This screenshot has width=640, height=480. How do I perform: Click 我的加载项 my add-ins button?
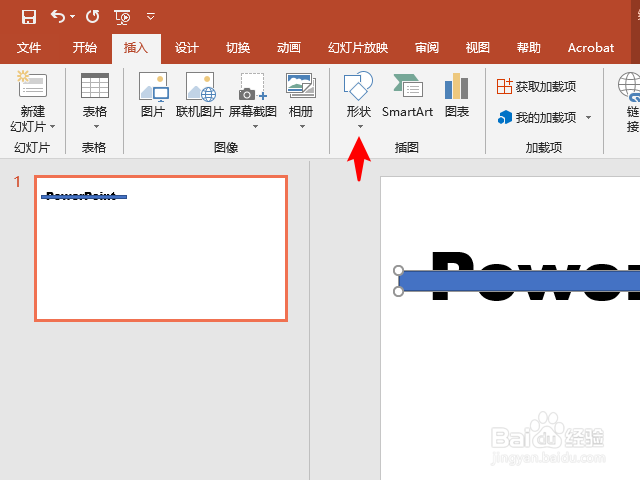537,118
